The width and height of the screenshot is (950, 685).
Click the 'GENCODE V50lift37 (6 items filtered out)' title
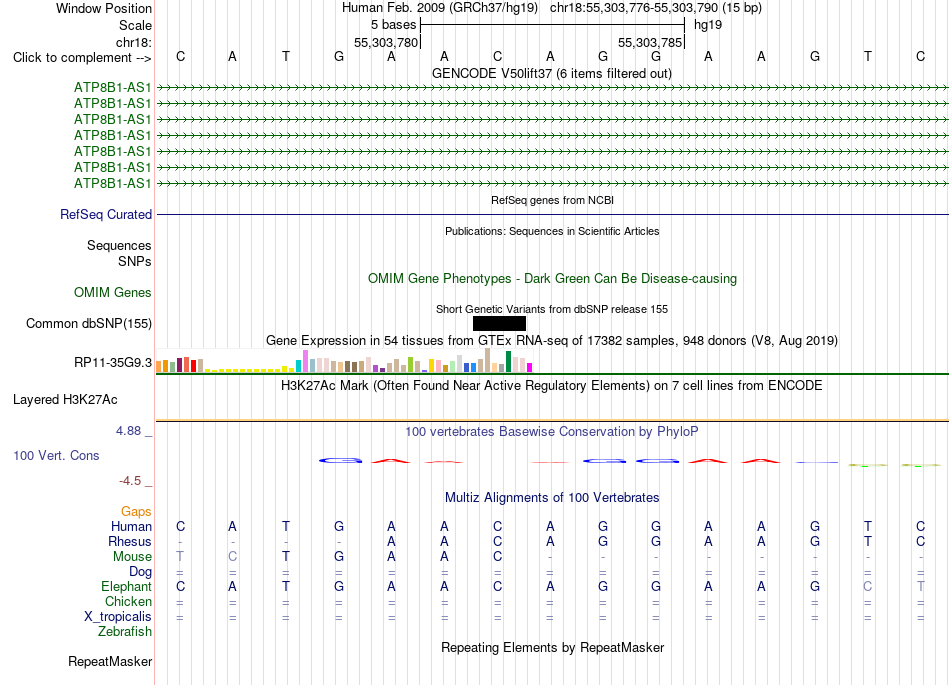pos(552,73)
